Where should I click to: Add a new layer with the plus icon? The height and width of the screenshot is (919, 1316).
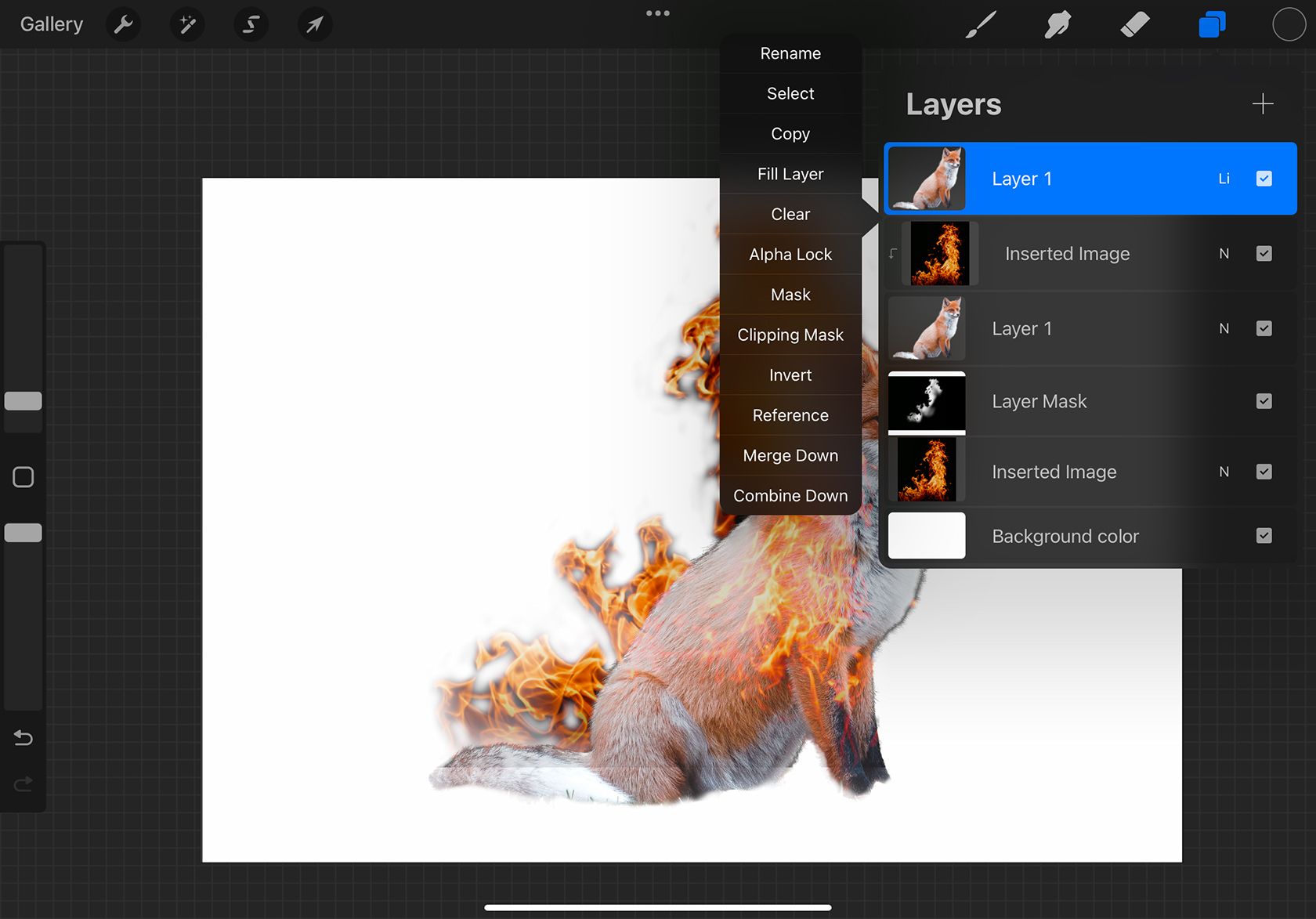click(1263, 104)
